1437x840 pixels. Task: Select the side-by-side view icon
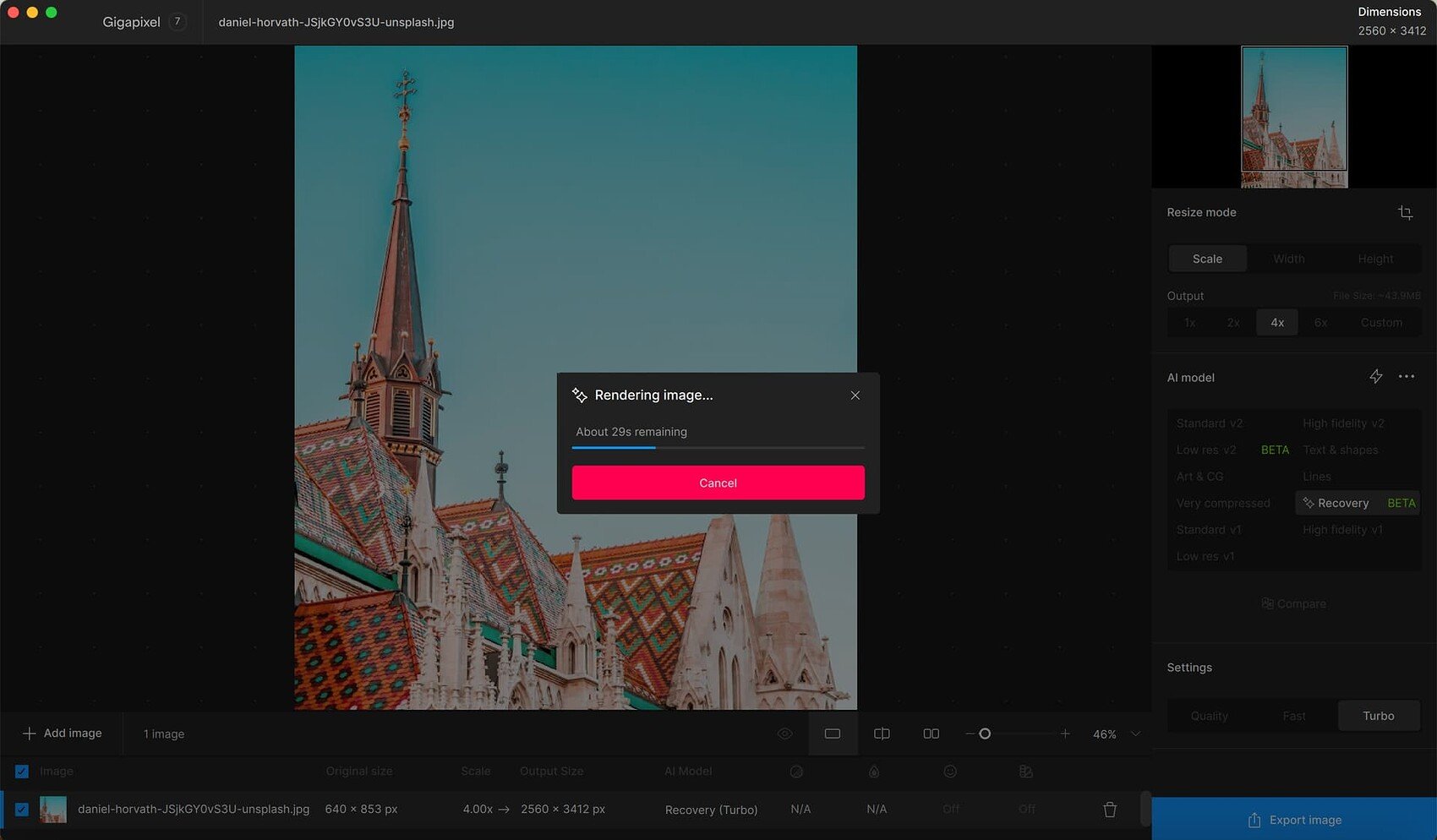[x=930, y=733]
